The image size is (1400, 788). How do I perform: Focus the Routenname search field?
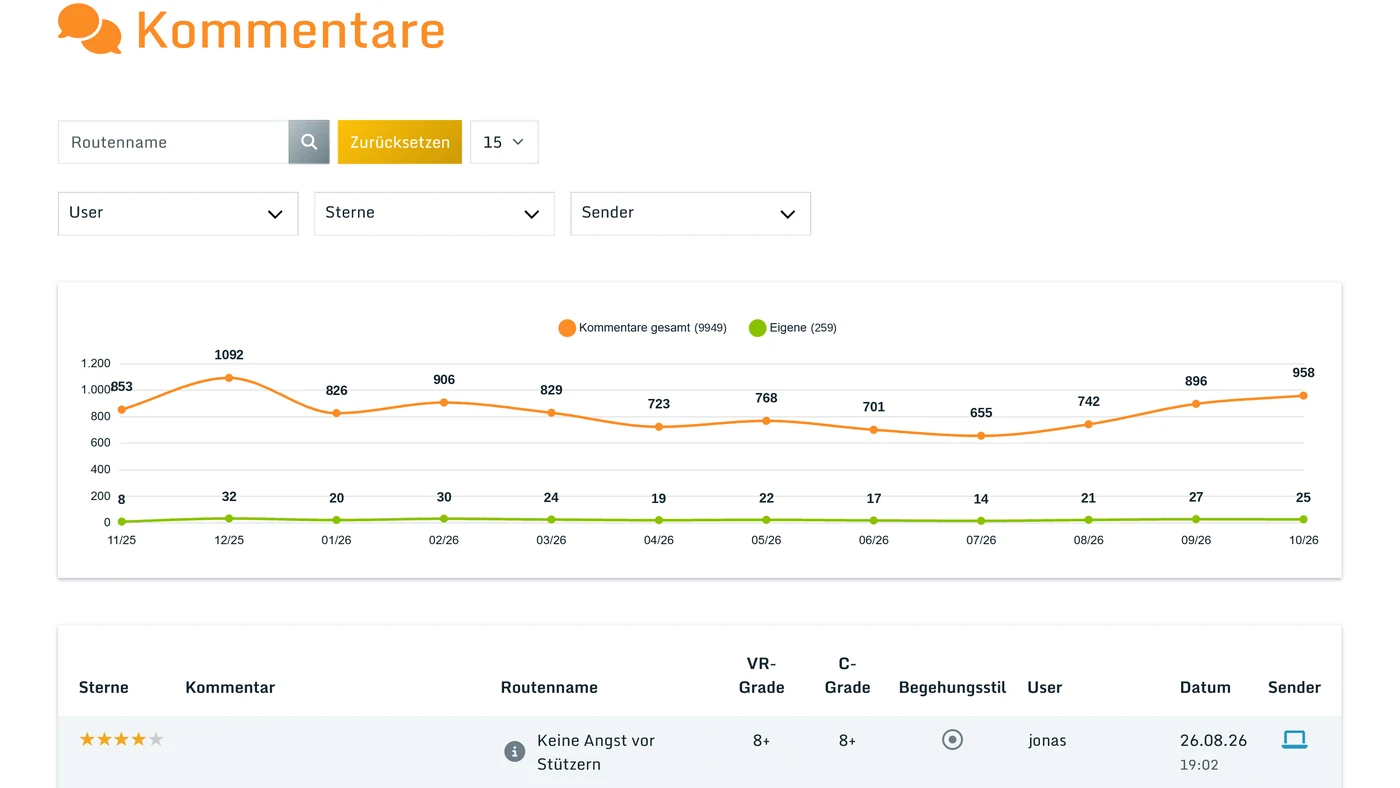(174, 142)
